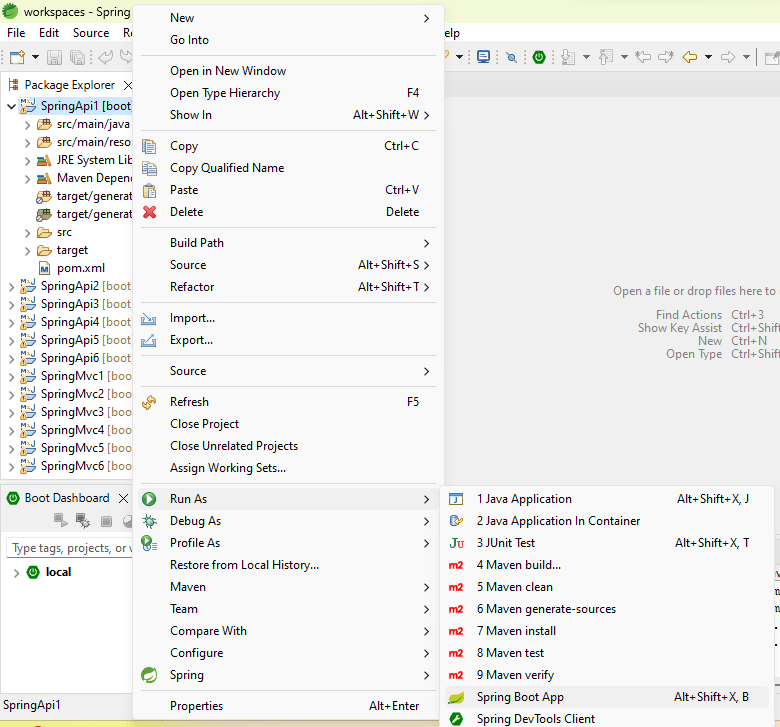The width and height of the screenshot is (780, 727).
Task: Click the New wizard toolbar icon
Action: [x=17, y=57]
